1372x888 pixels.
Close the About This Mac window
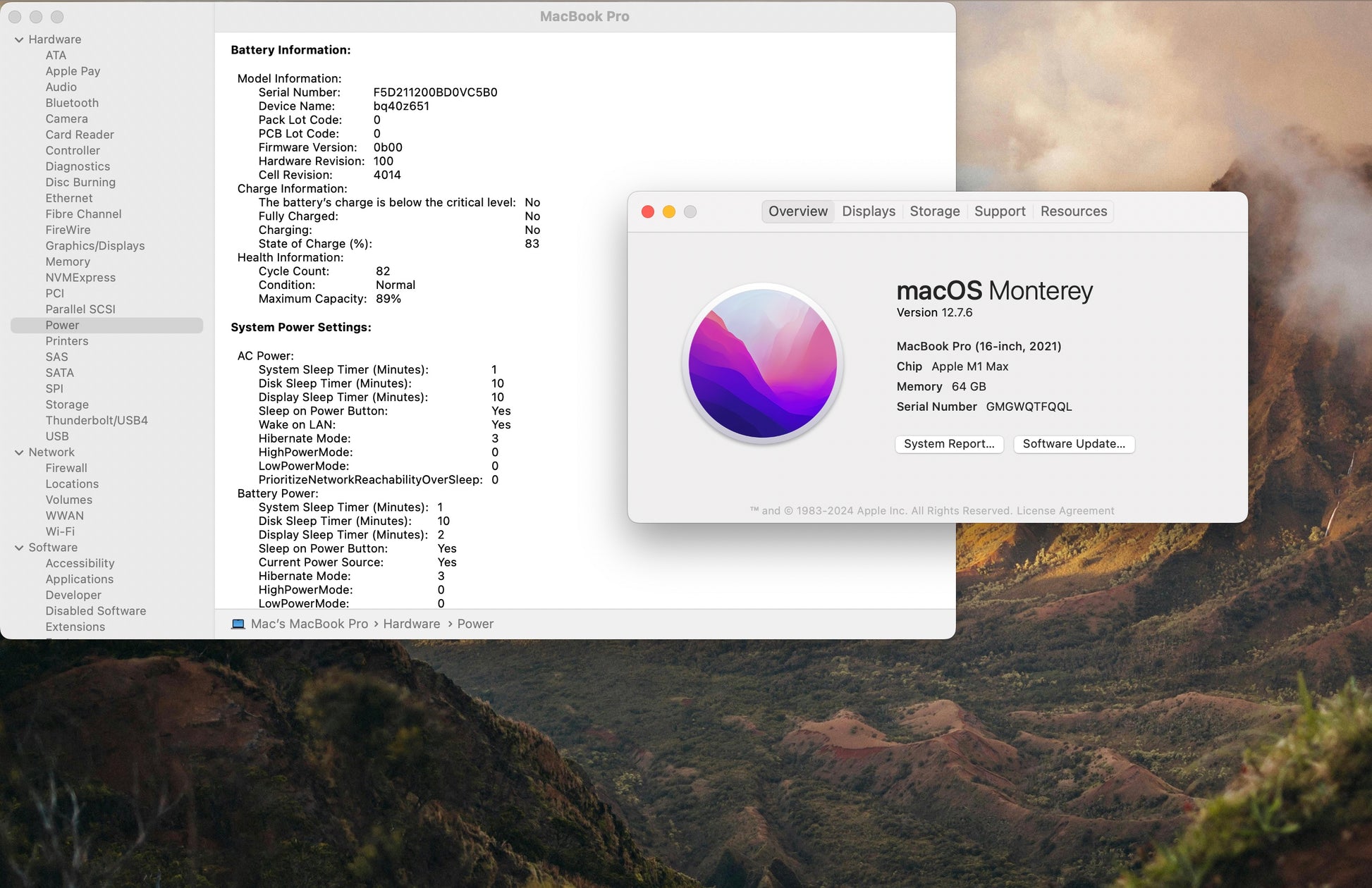(647, 211)
